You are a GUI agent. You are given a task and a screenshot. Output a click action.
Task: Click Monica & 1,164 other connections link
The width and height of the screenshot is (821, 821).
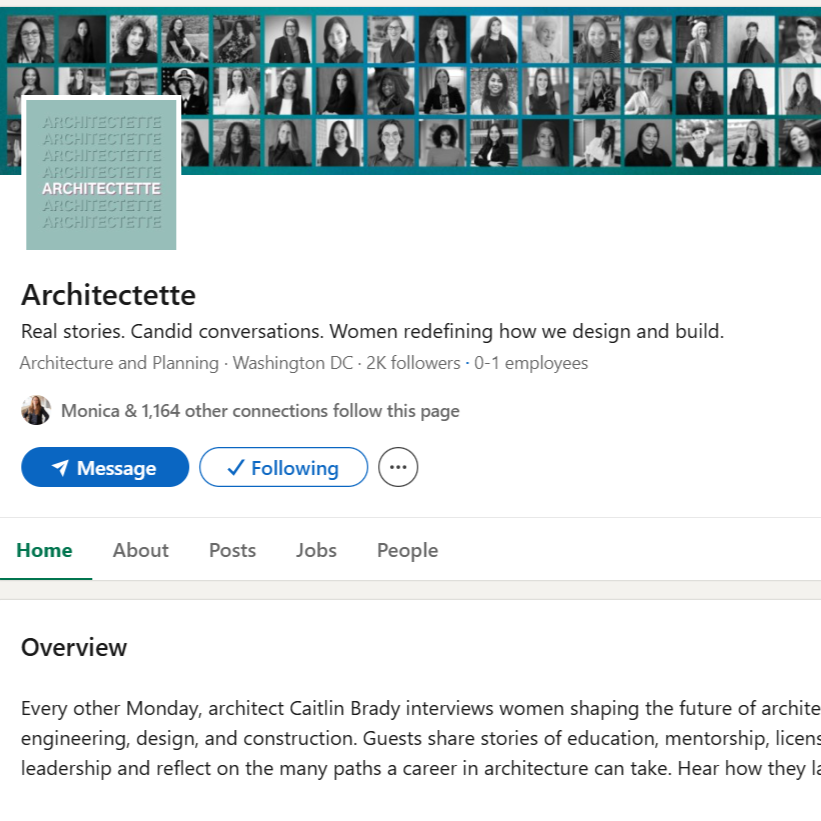click(x=260, y=411)
